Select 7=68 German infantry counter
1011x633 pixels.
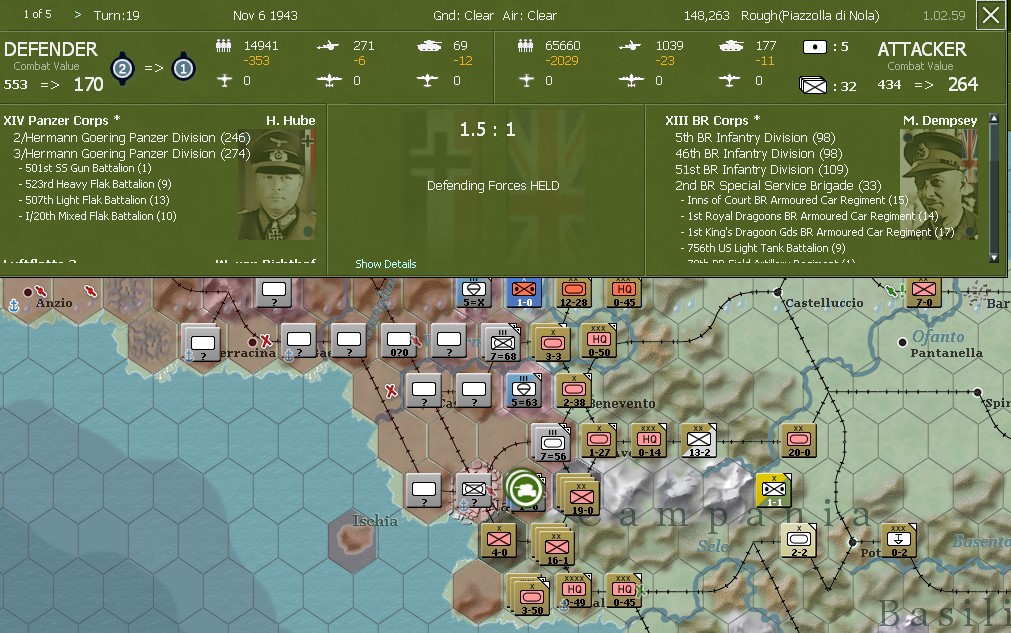(502, 342)
